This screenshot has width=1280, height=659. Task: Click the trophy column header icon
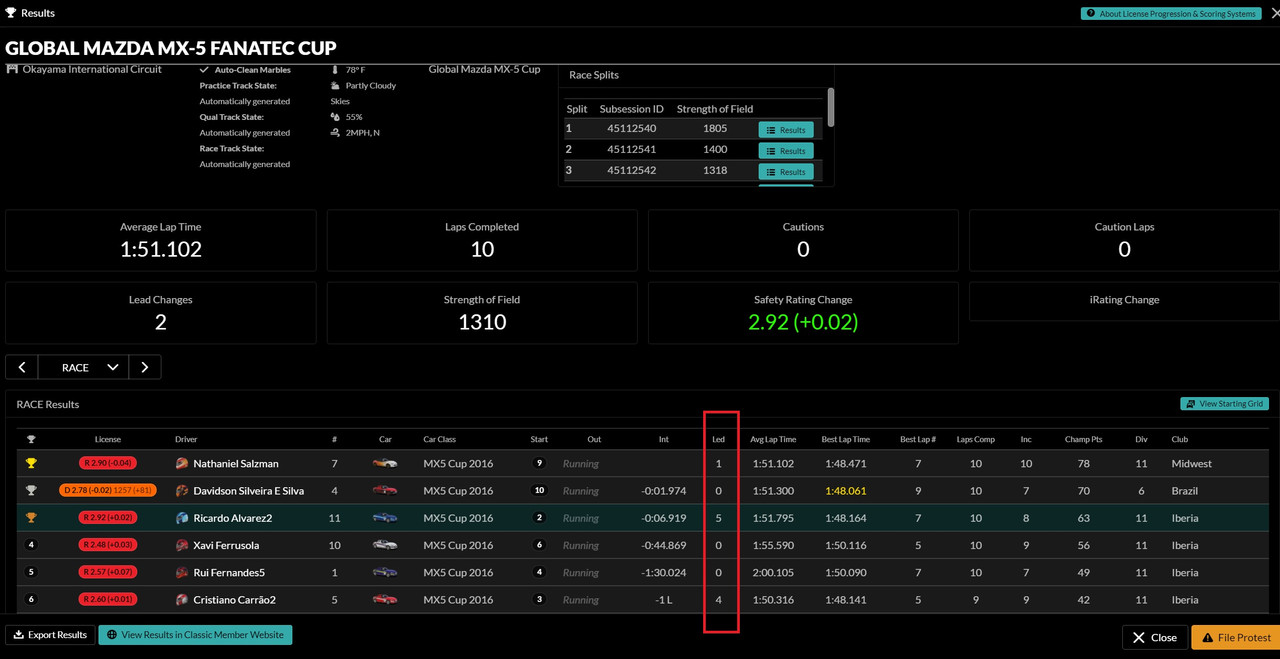coord(31,439)
